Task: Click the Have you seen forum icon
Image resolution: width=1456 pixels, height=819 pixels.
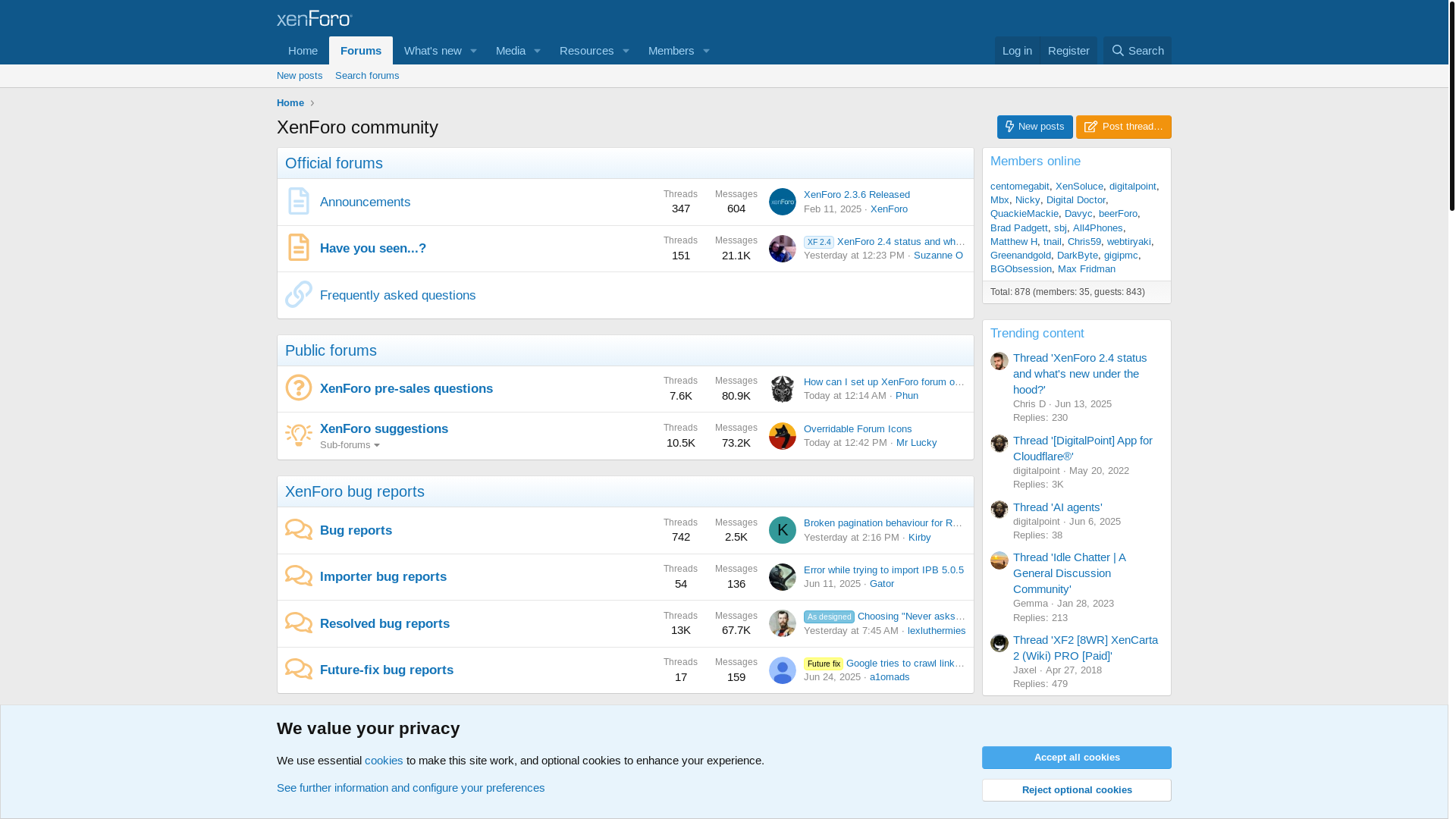Action: (299, 248)
